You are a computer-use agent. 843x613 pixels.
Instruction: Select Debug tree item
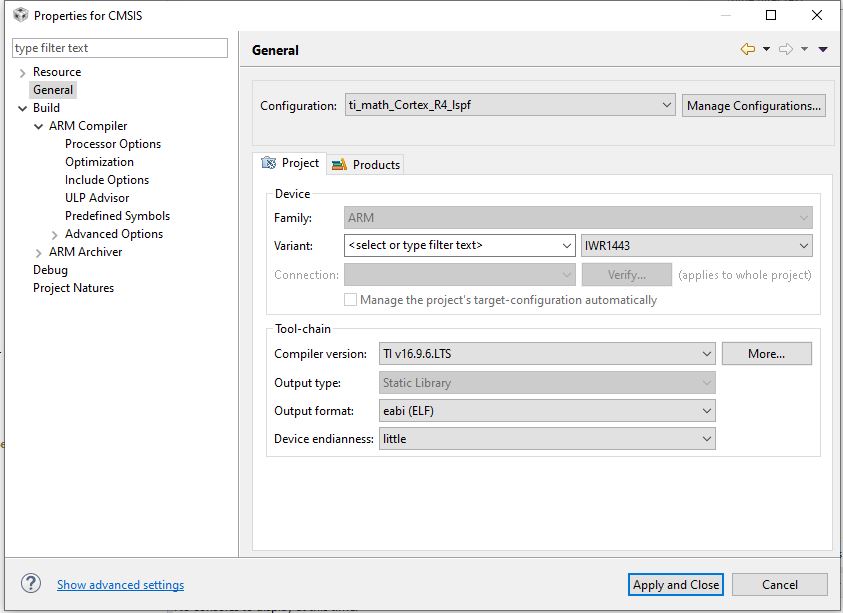click(51, 270)
